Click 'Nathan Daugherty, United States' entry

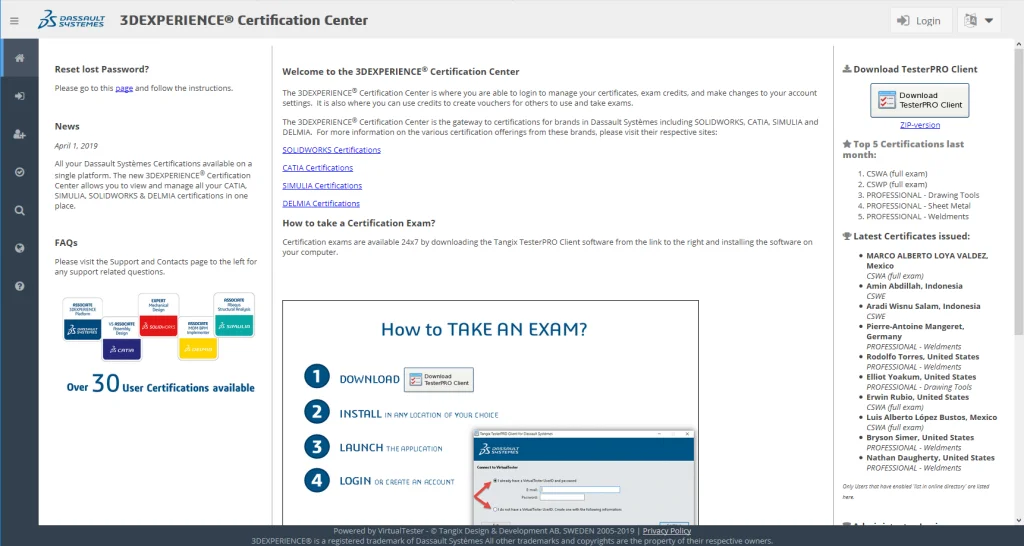click(x=931, y=458)
